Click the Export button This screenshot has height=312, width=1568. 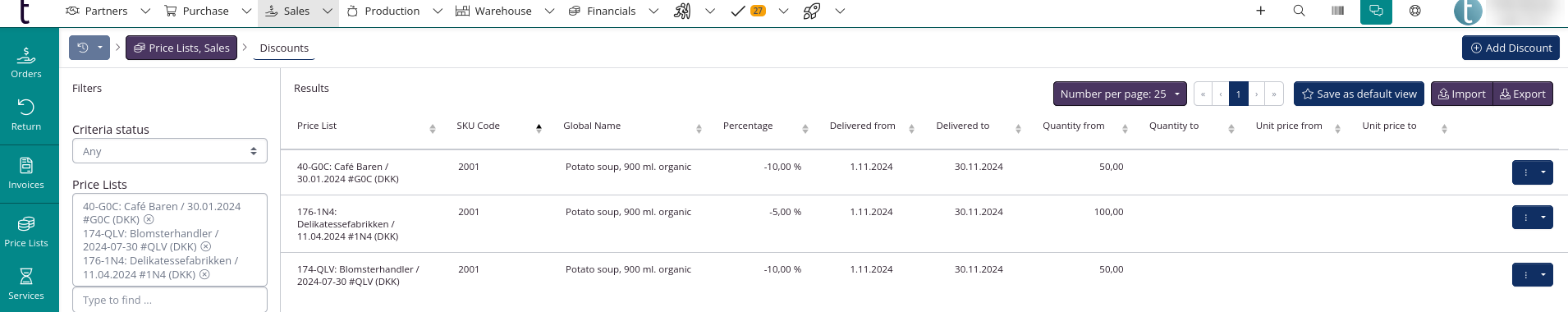(1523, 94)
